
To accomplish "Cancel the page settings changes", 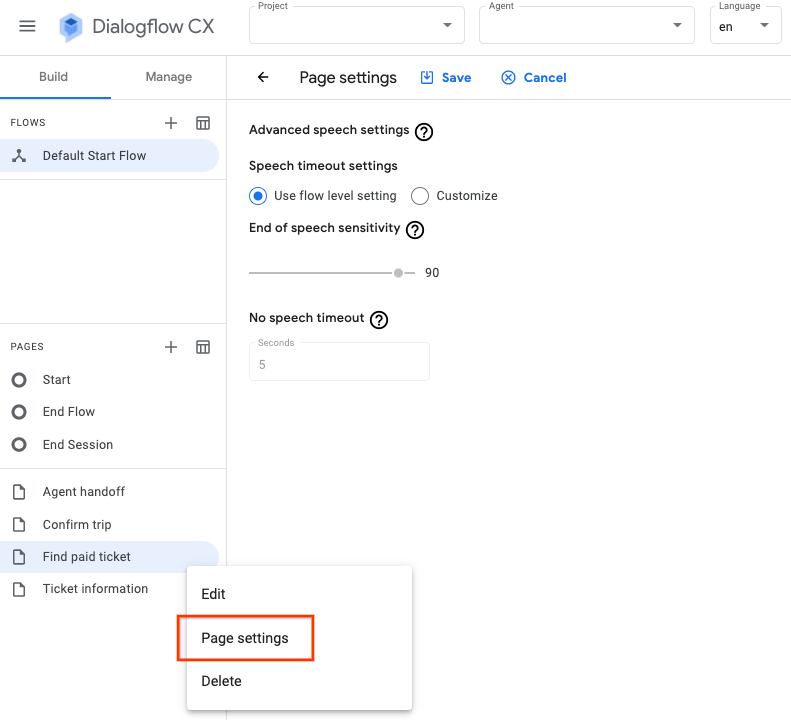I will 534,78.
